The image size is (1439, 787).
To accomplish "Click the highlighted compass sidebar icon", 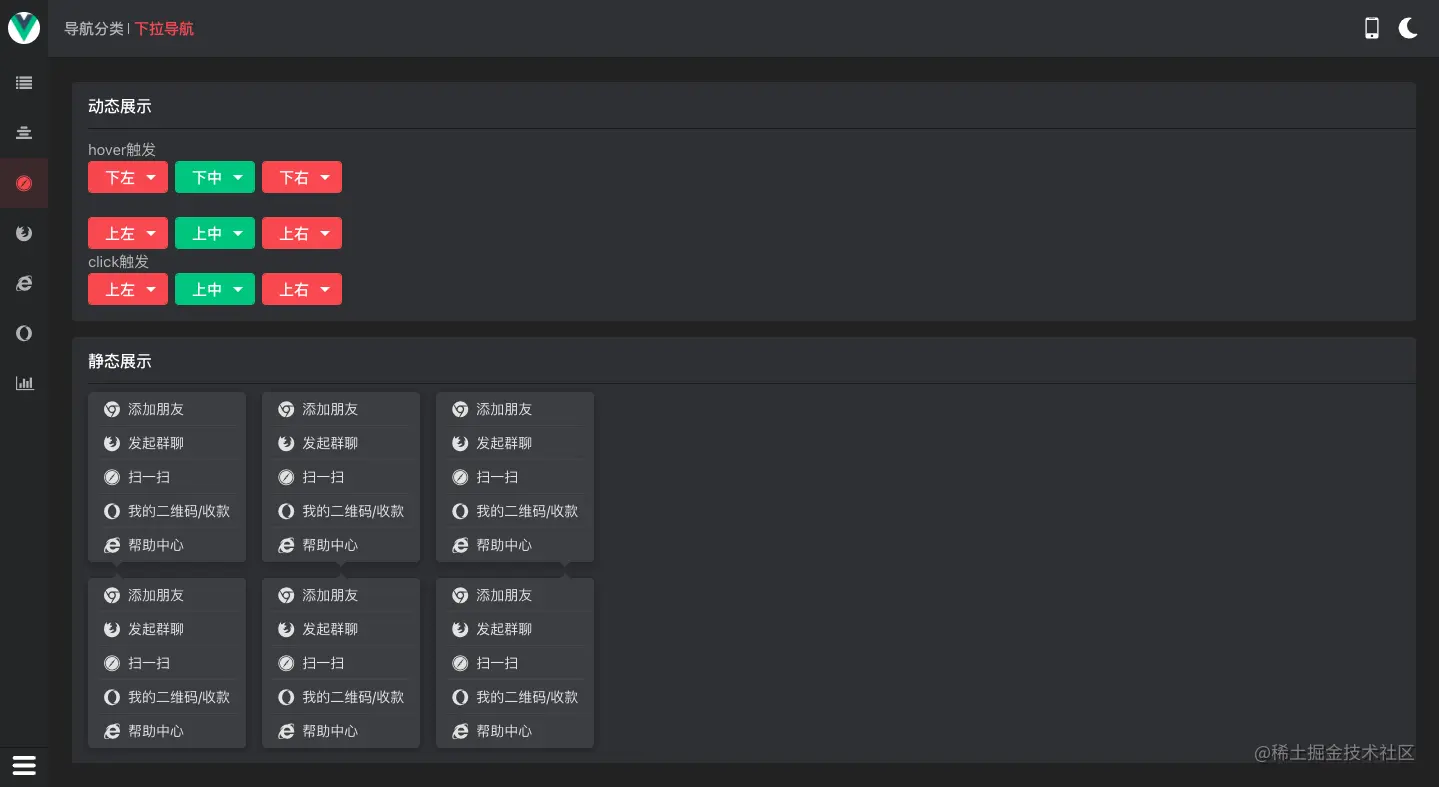I will point(24,183).
